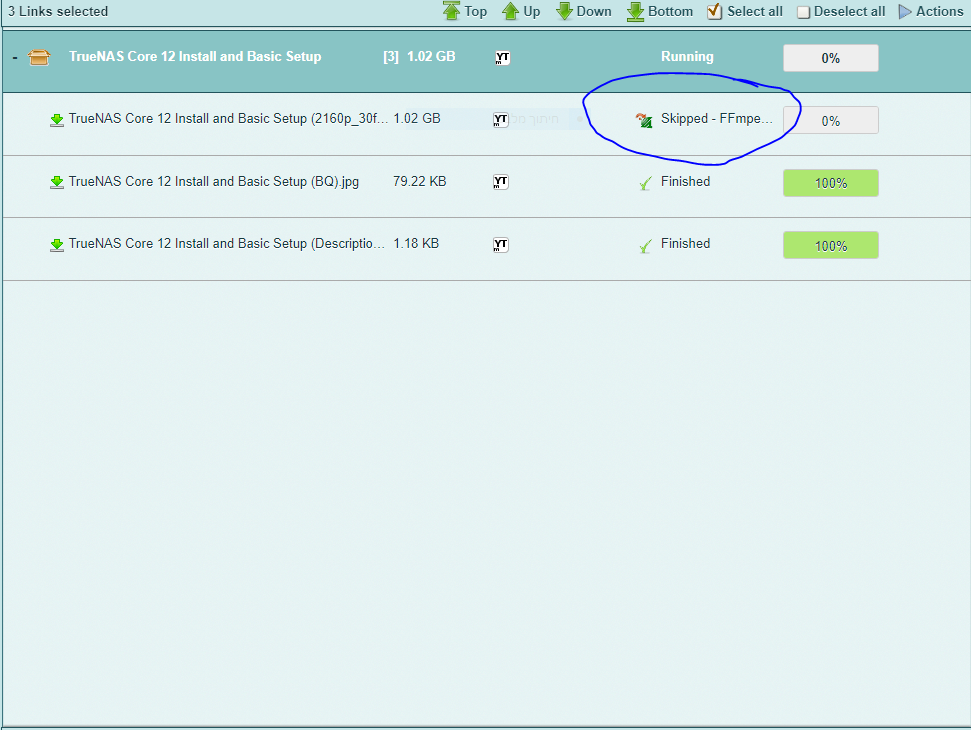Collapse the TrueNAS package with minus toggle
Viewport: 971px width, 730px height.
[x=15, y=58]
